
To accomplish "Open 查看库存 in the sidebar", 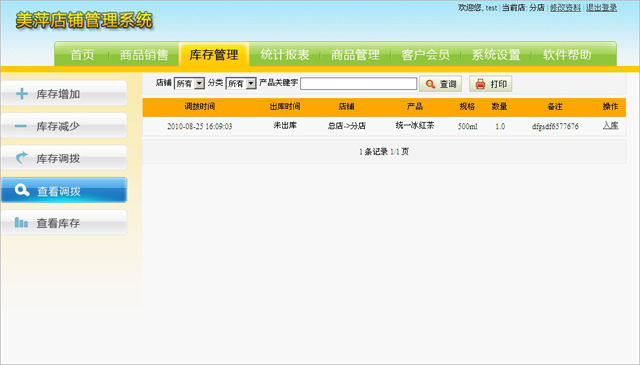I will (64, 223).
